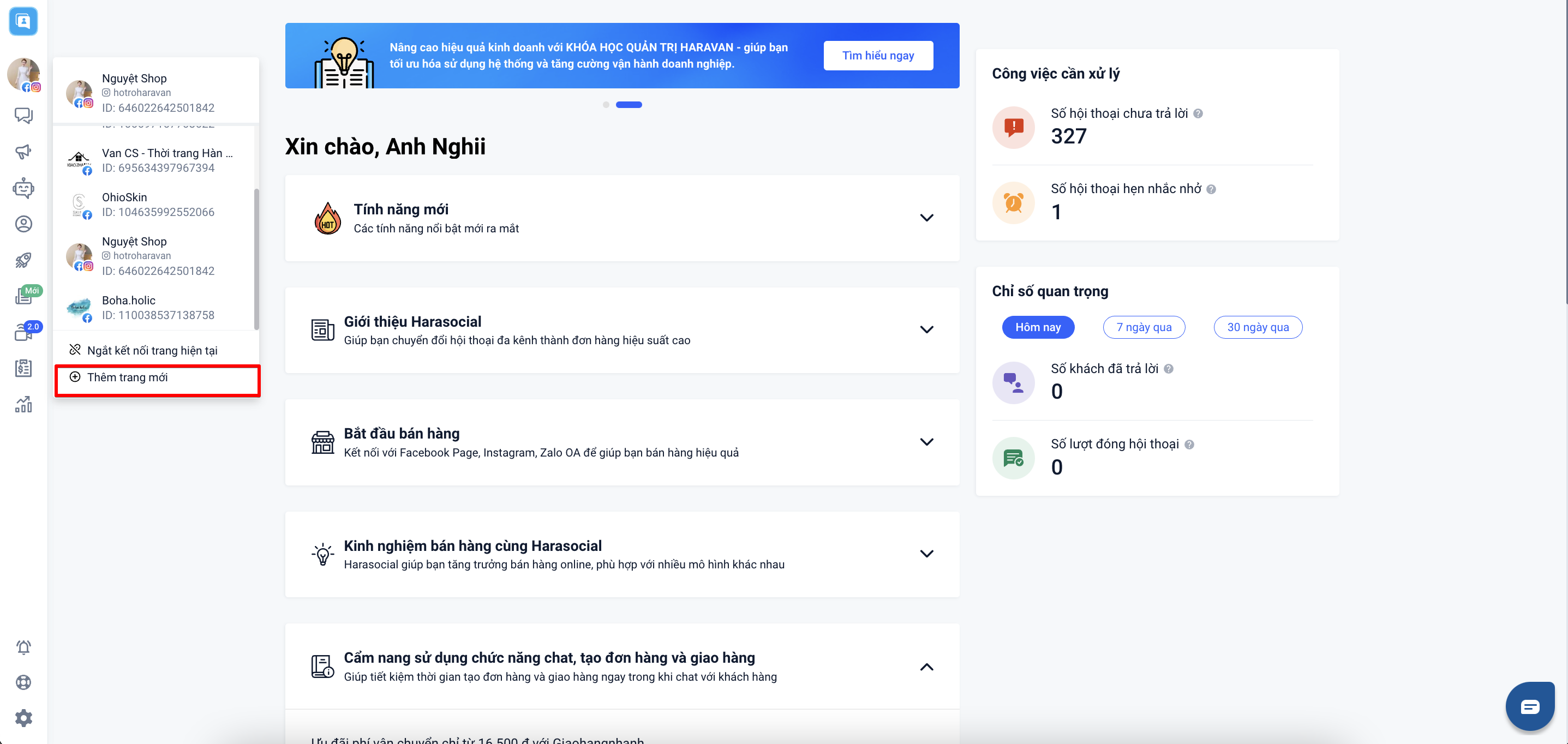Click the Tìm hiểu ngay button
Viewport: 1568px width, 744px height.
(877, 55)
